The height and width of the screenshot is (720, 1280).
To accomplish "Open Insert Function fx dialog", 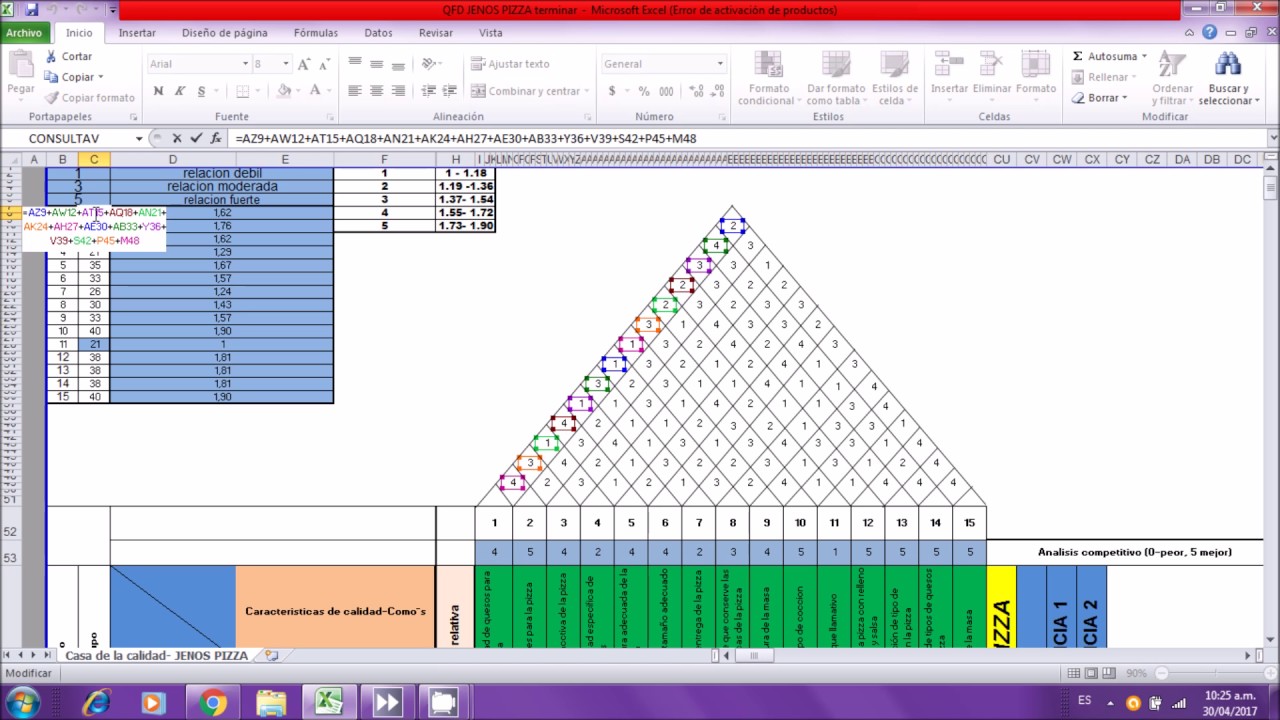I will click(216, 138).
